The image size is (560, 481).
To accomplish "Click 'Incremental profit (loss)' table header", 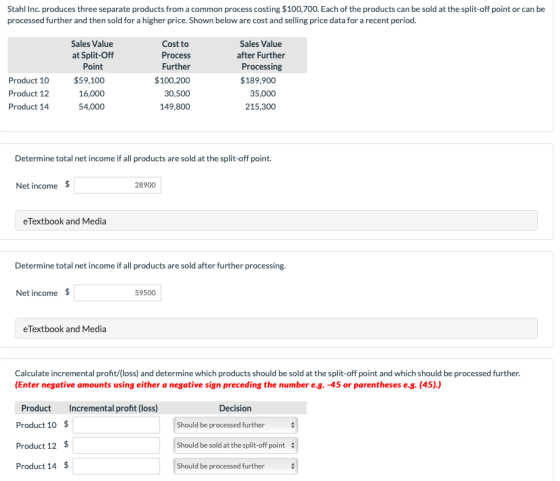I will coord(113,408).
